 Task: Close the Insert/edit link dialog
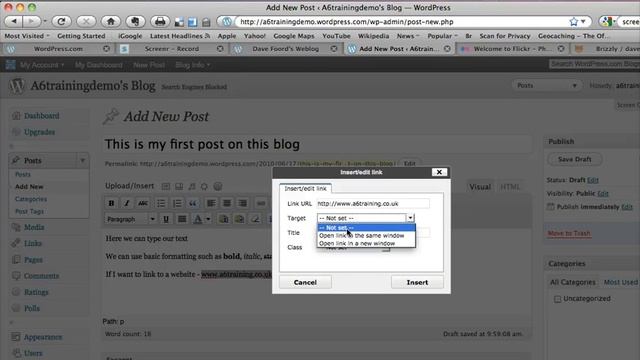pos(439,172)
